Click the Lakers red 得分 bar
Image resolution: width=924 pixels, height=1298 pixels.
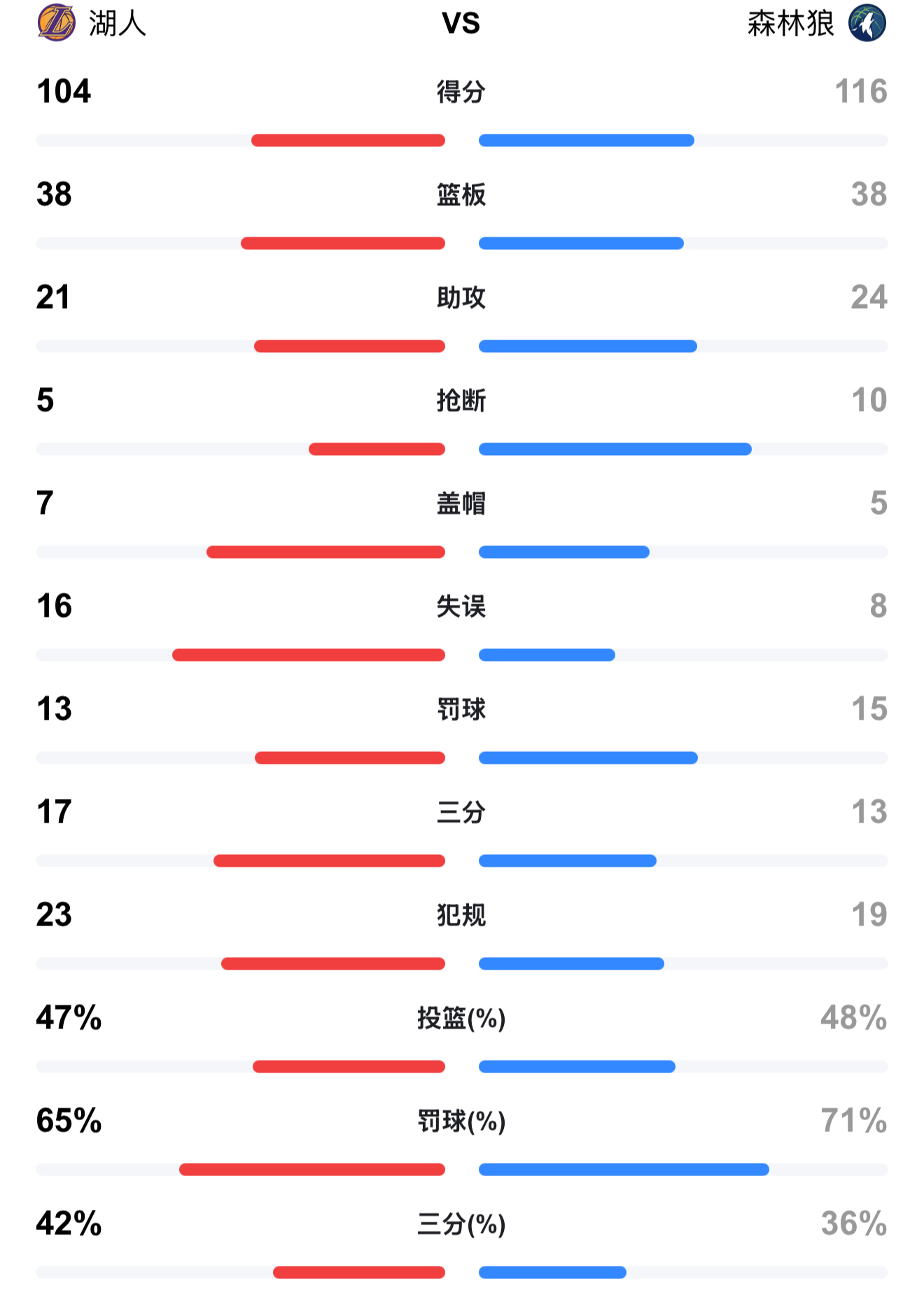(348, 141)
